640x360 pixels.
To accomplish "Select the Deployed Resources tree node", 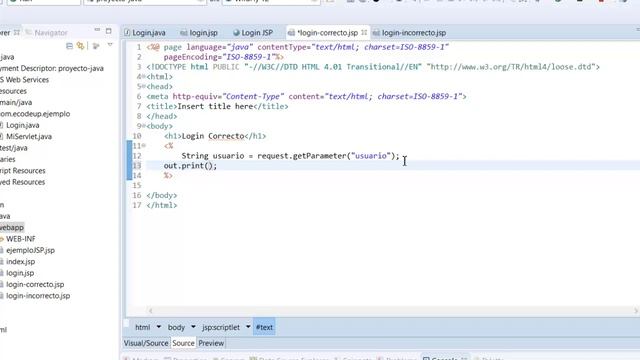I will coord(22,182).
